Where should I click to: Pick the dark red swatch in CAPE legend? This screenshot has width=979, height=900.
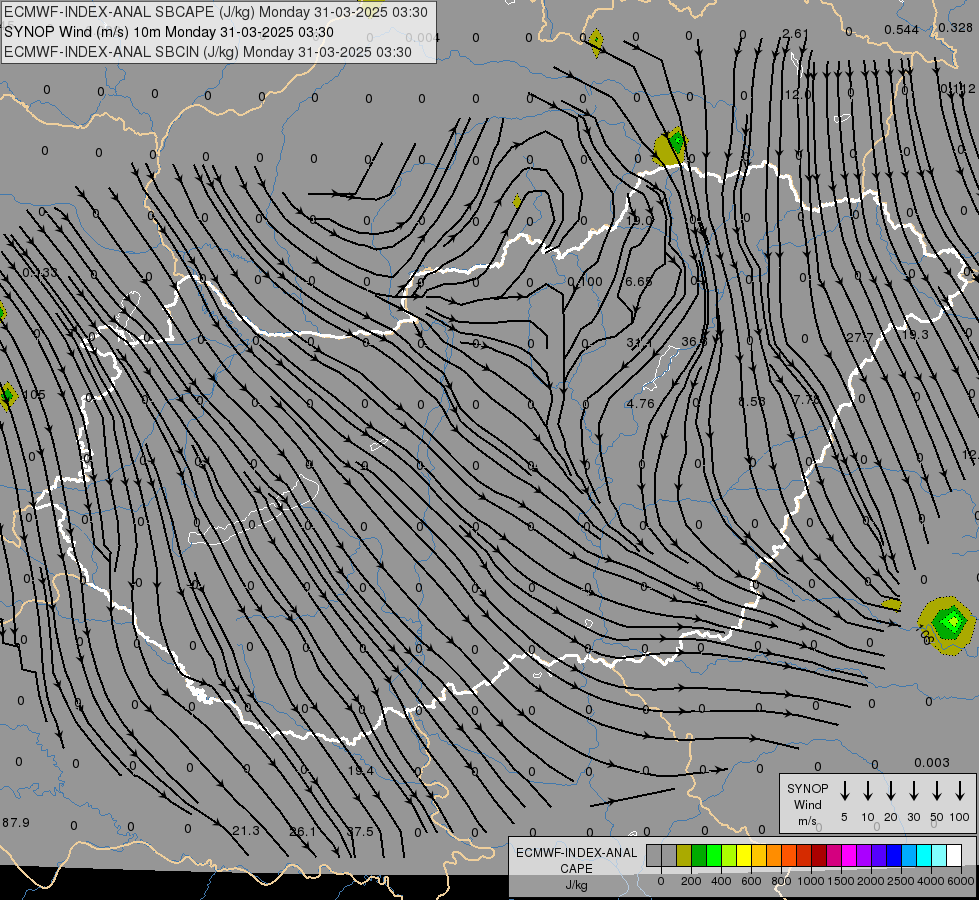[x=819, y=856]
